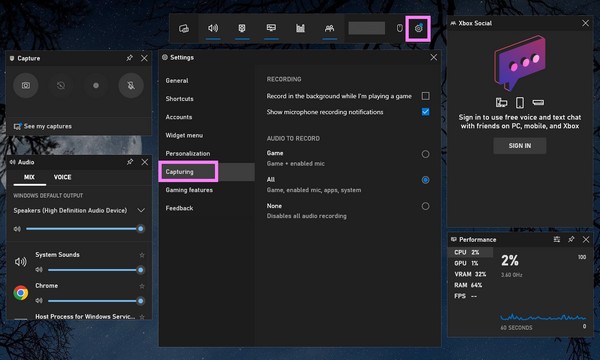Screen dimensions: 600x360
Task: Favorite Chrome with its star icon
Action: [x=142, y=286]
